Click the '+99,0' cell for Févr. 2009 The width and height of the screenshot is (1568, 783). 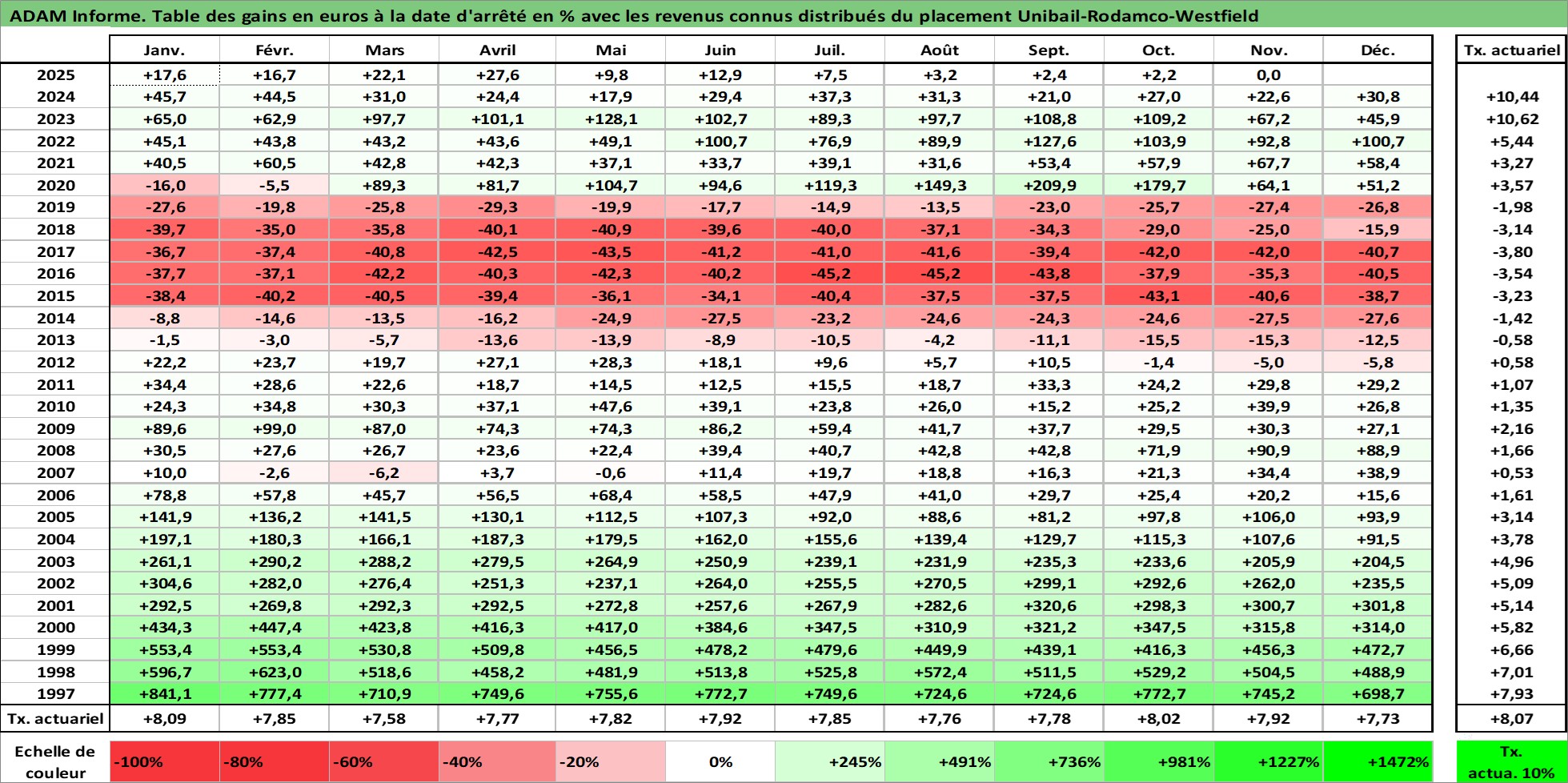pos(275,428)
